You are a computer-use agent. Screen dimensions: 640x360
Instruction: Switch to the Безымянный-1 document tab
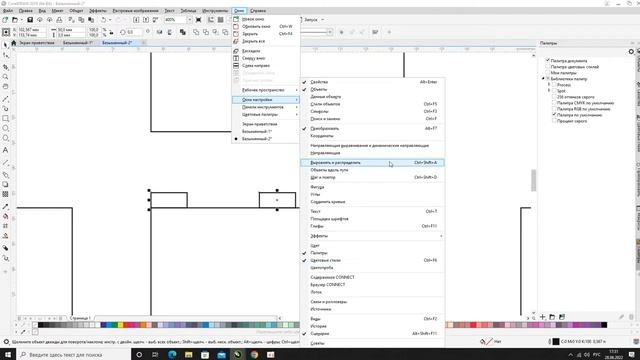tap(78, 43)
